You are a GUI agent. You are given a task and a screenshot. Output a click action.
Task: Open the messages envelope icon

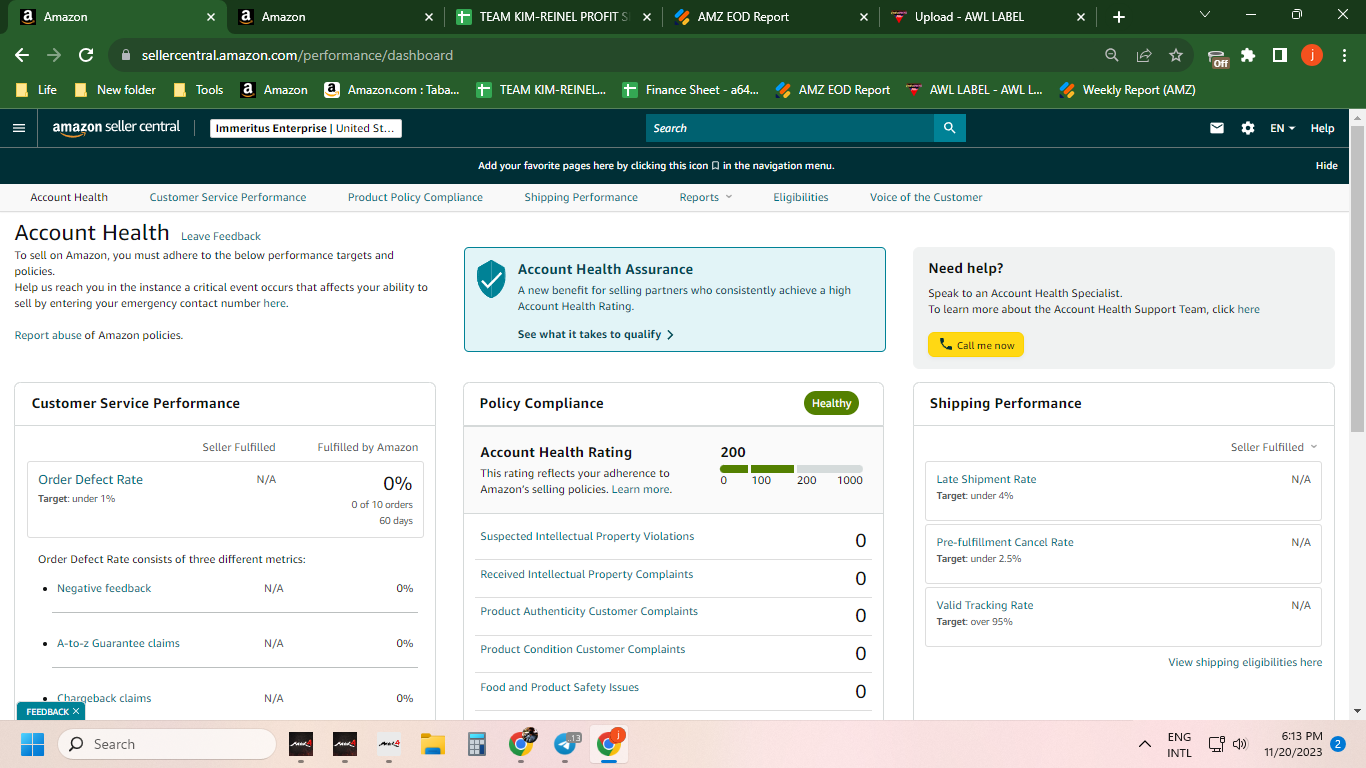tap(1217, 128)
